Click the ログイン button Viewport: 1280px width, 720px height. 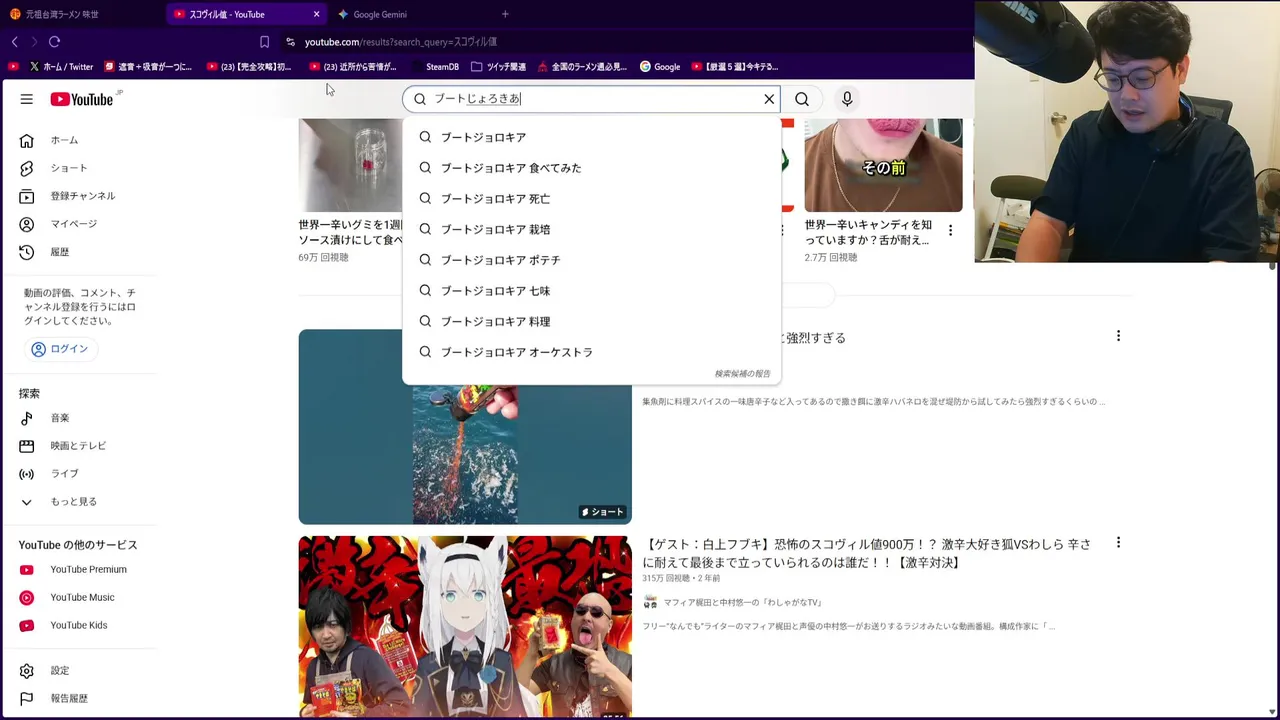tap(60, 349)
